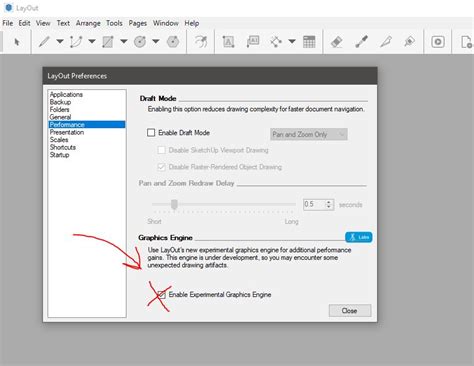Screen dimensions: 474x366
Task: Open the Rectangle tool dropdown arrow
Action: pyautogui.click(x=124, y=42)
